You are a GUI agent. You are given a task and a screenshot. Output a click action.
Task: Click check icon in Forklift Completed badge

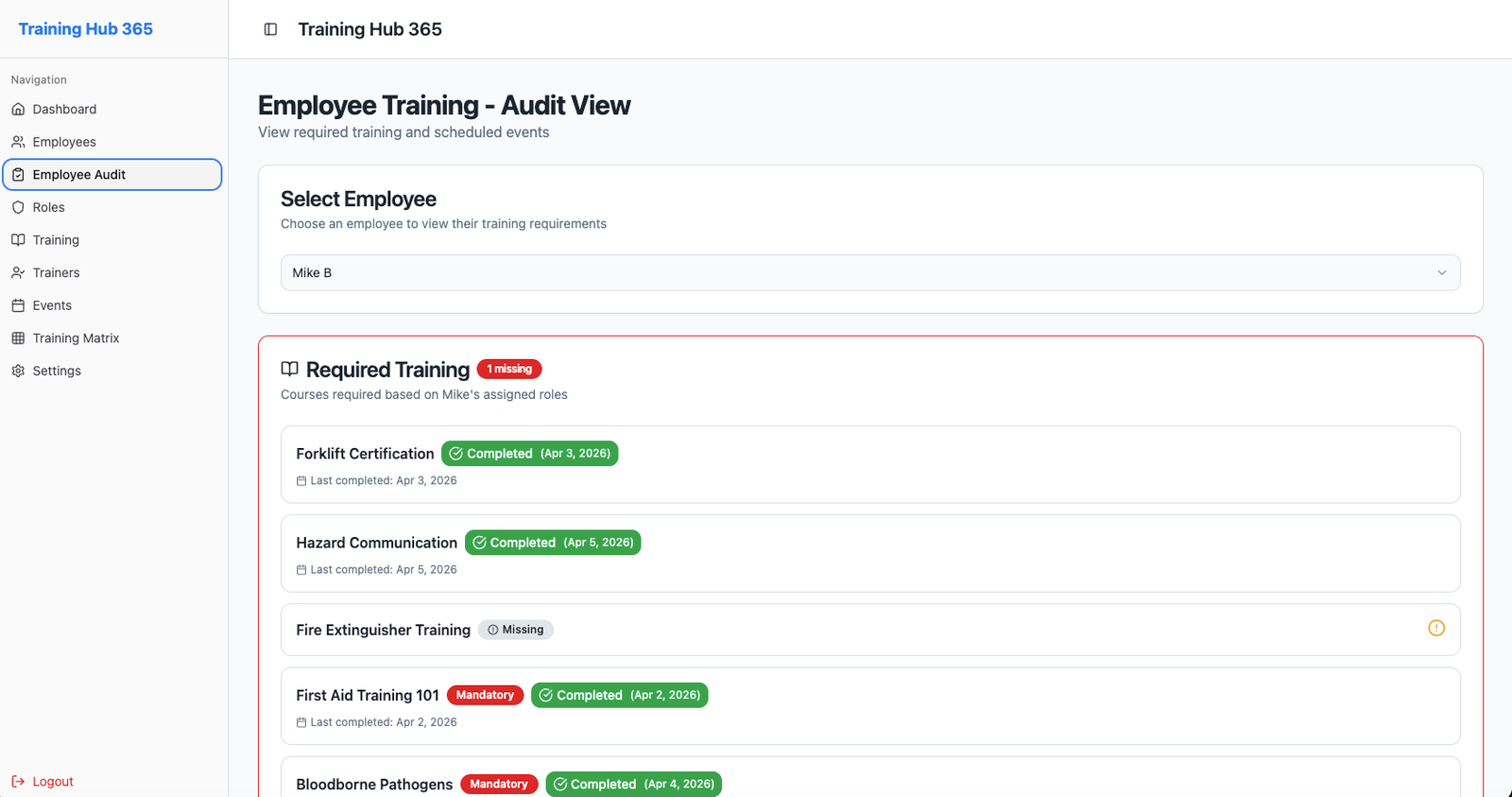(x=455, y=454)
